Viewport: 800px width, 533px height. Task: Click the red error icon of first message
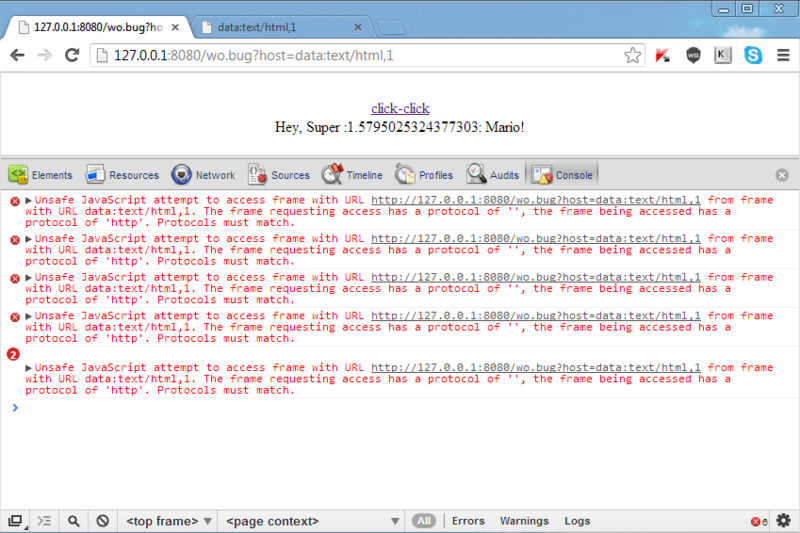(x=15, y=201)
